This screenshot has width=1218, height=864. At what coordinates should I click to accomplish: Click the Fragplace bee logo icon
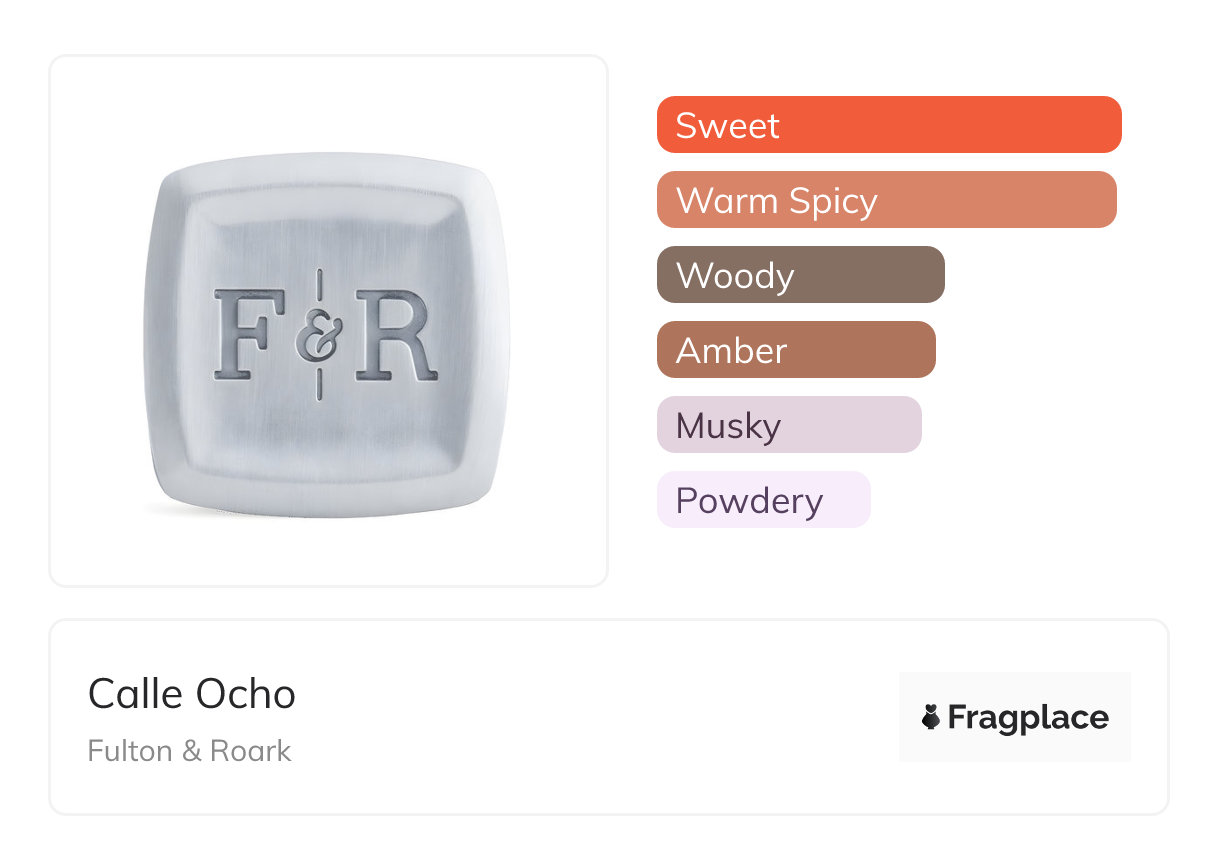931,717
